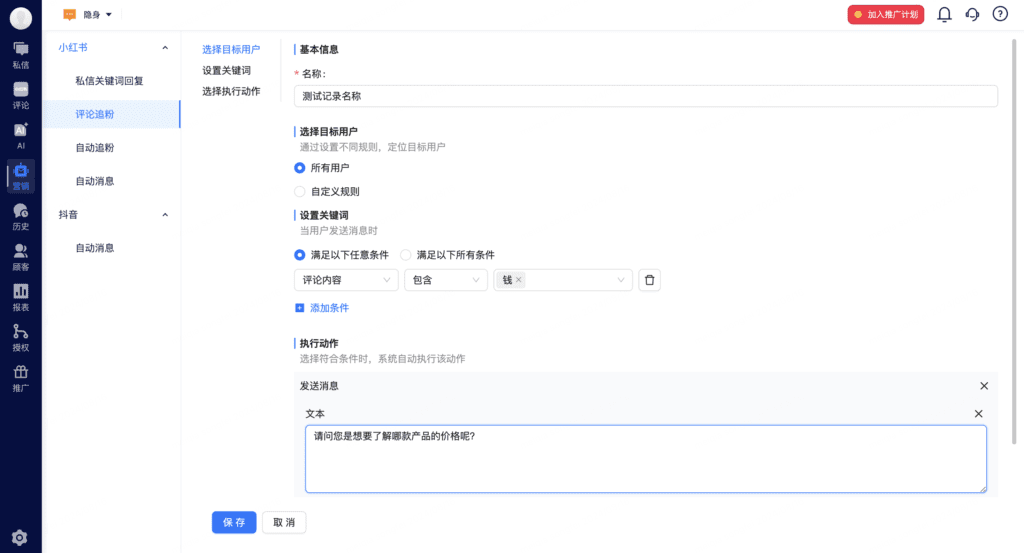Open the 授权 sidebar icon

pyautogui.click(x=21, y=338)
